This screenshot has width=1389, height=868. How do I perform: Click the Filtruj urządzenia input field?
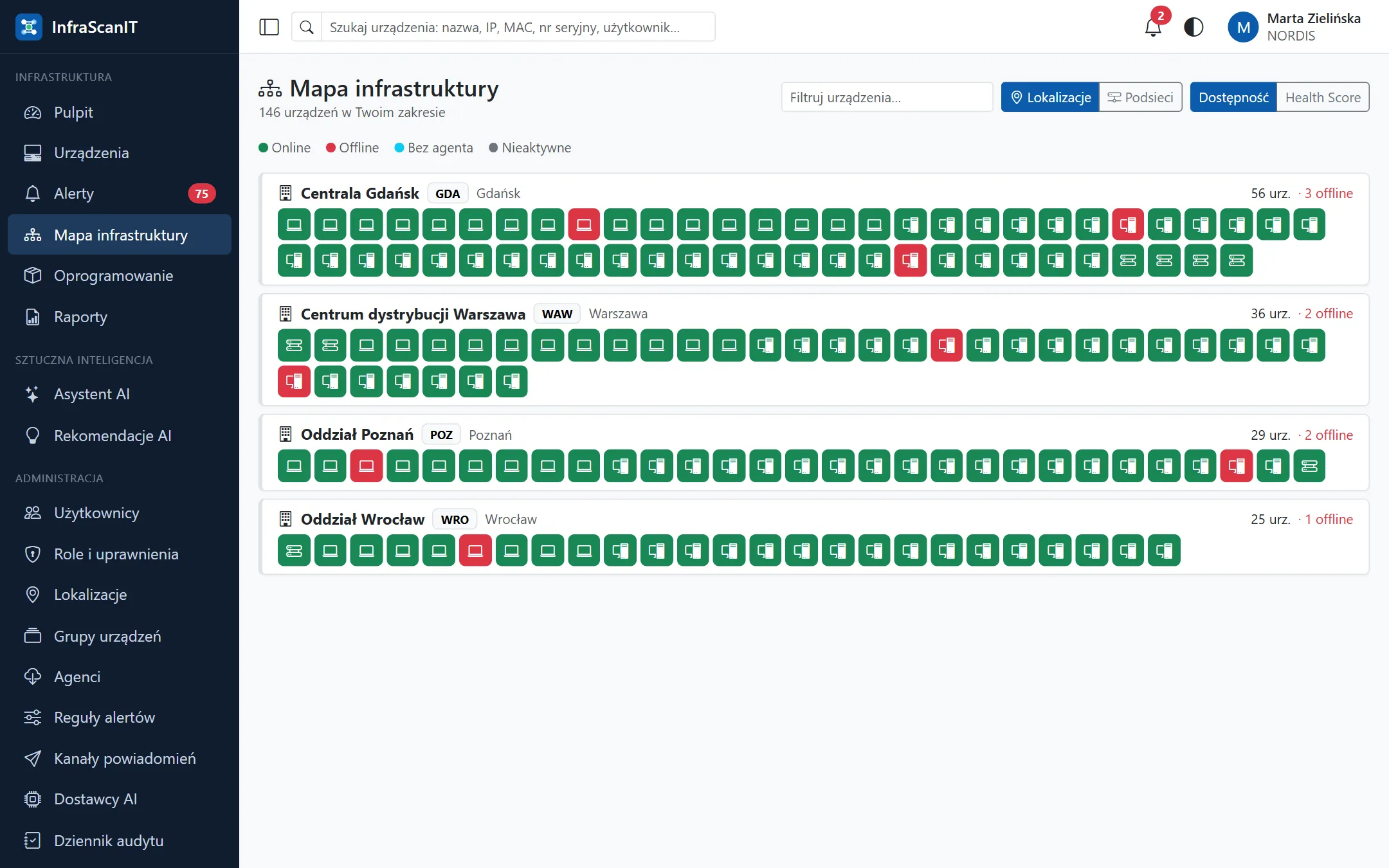[x=887, y=97]
